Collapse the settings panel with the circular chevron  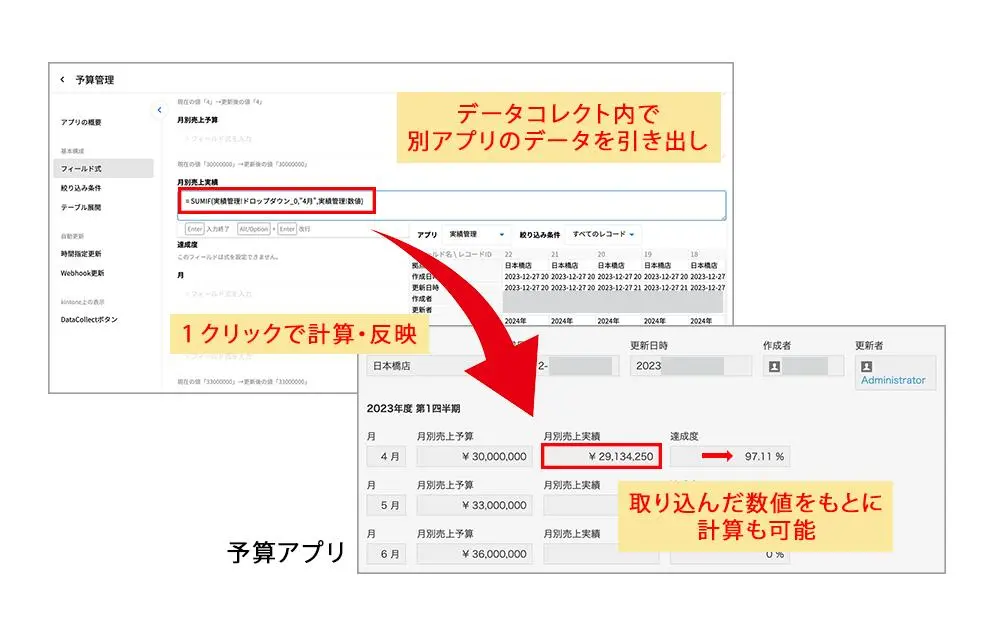[x=159, y=110]
